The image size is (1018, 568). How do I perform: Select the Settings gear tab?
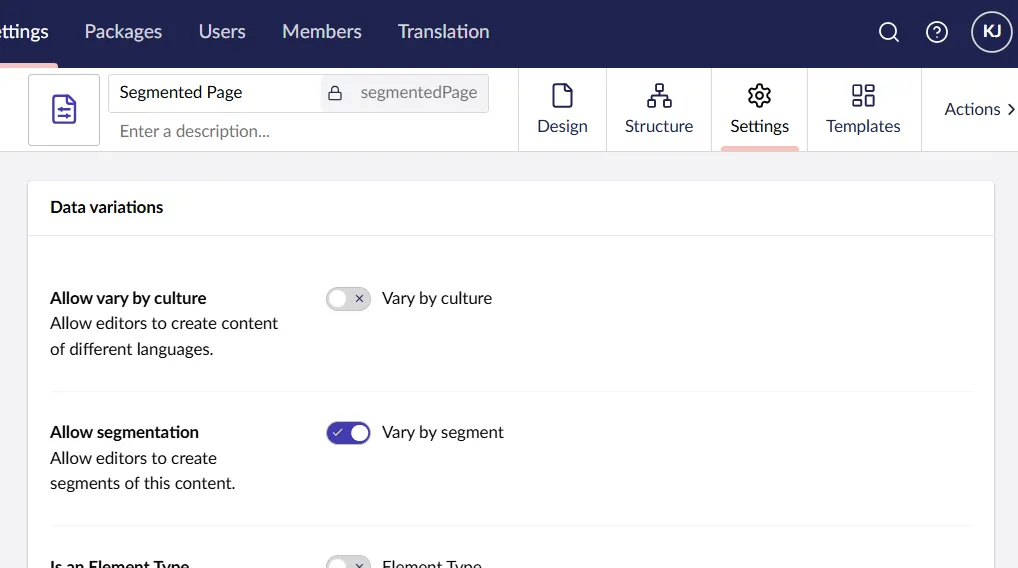pyautogui.click(x=759, y=110)
